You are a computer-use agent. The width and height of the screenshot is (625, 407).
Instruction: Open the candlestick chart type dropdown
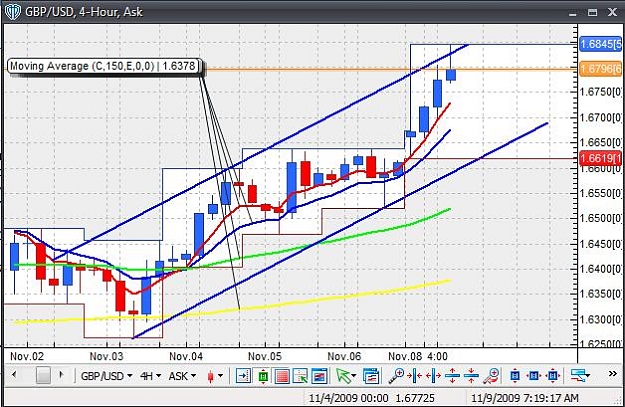pyautogui.click(x=215, y=376)
